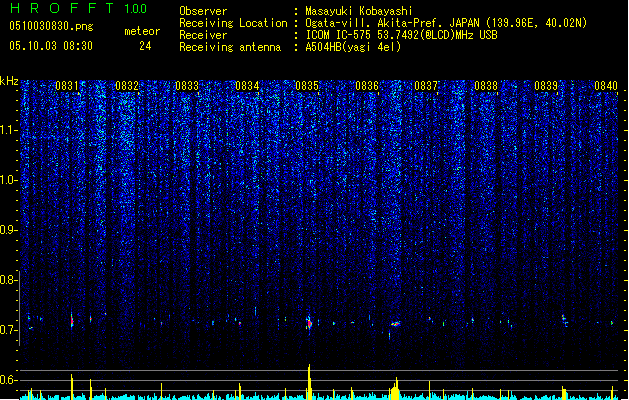Click the 0836 time marker
The width and height of the screenshot is (629, 400).
(367, 86)
